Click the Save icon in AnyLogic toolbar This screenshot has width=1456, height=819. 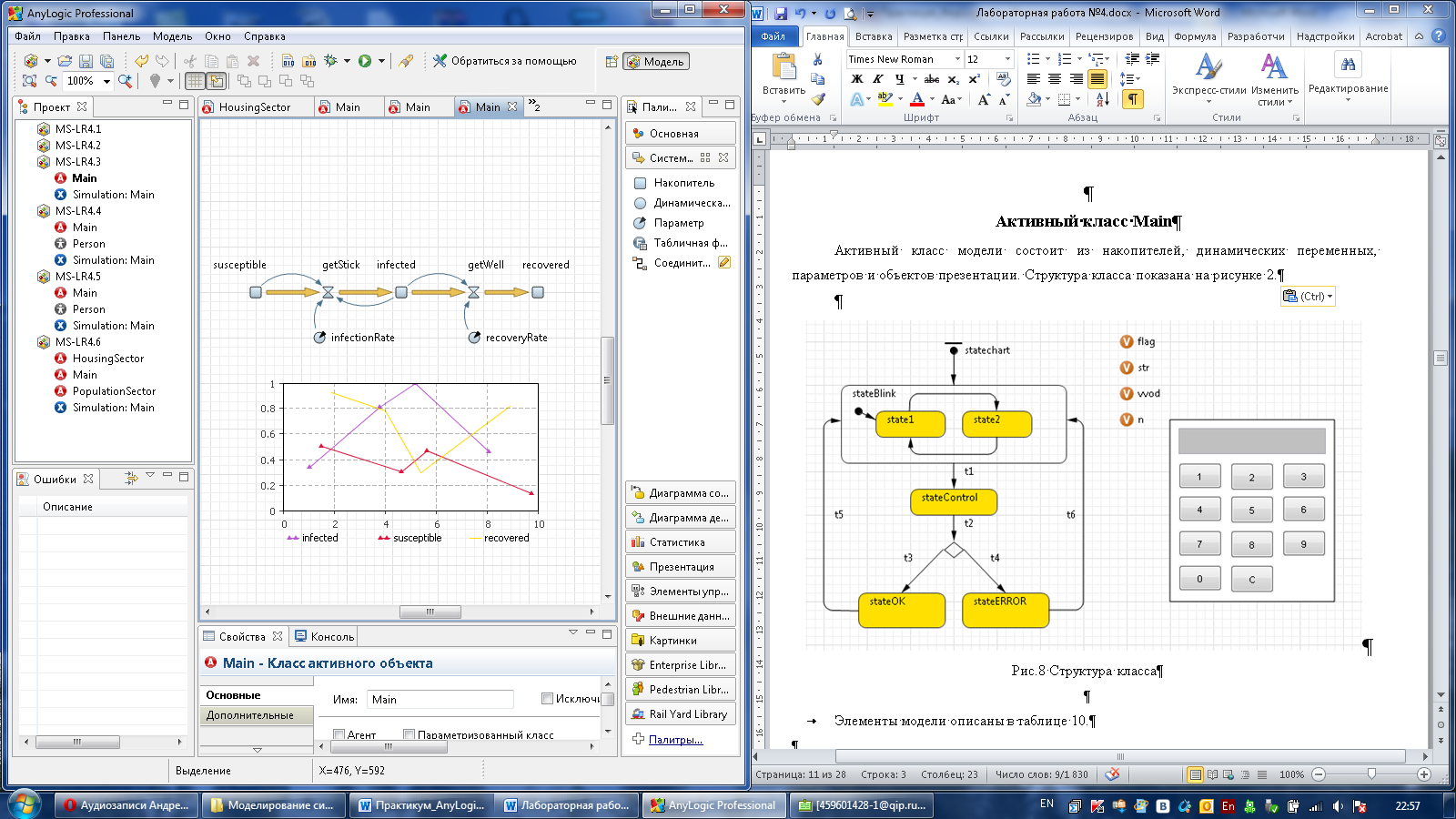click(86, 61)
